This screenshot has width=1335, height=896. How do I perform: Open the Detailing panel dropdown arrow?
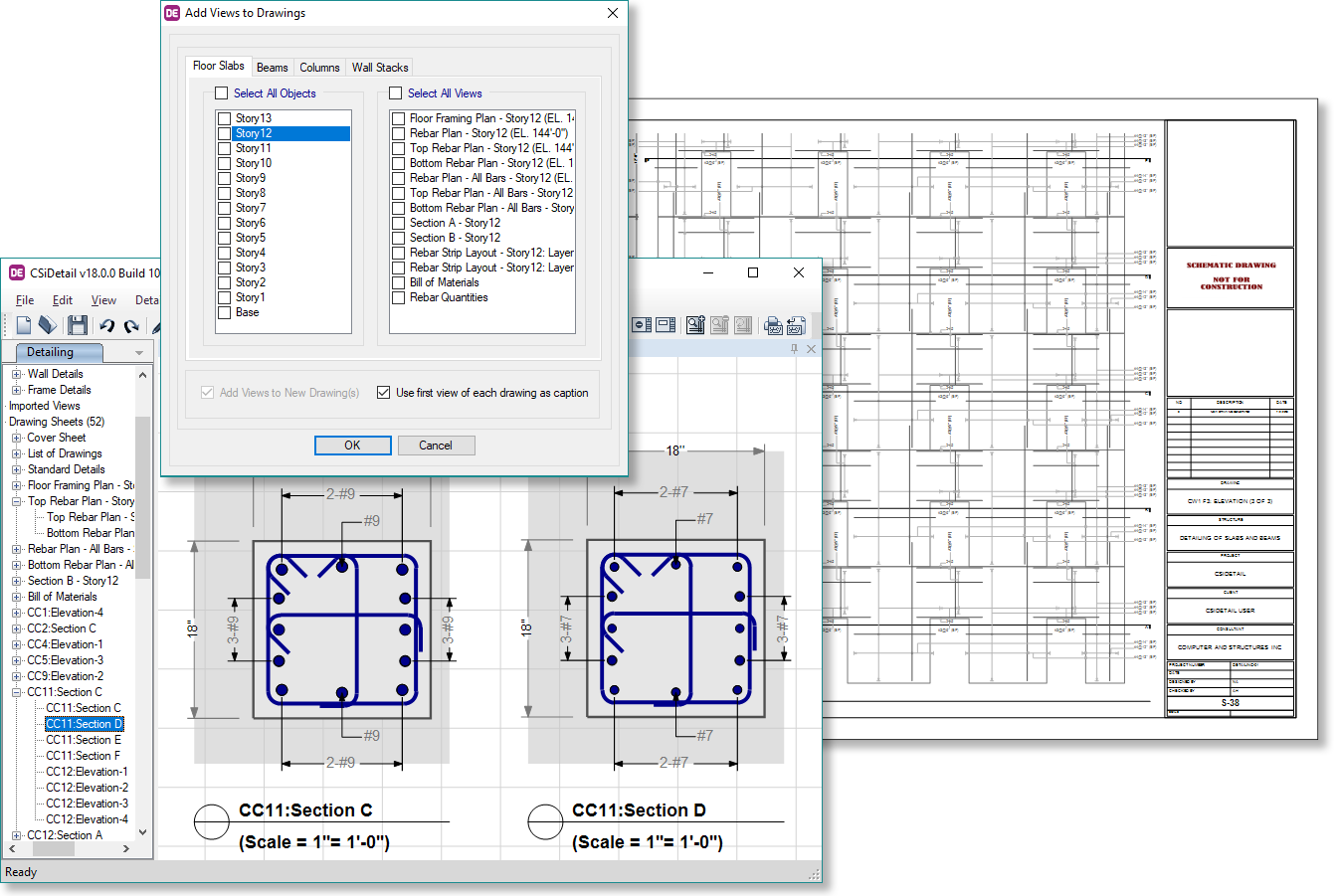(139, 353)
